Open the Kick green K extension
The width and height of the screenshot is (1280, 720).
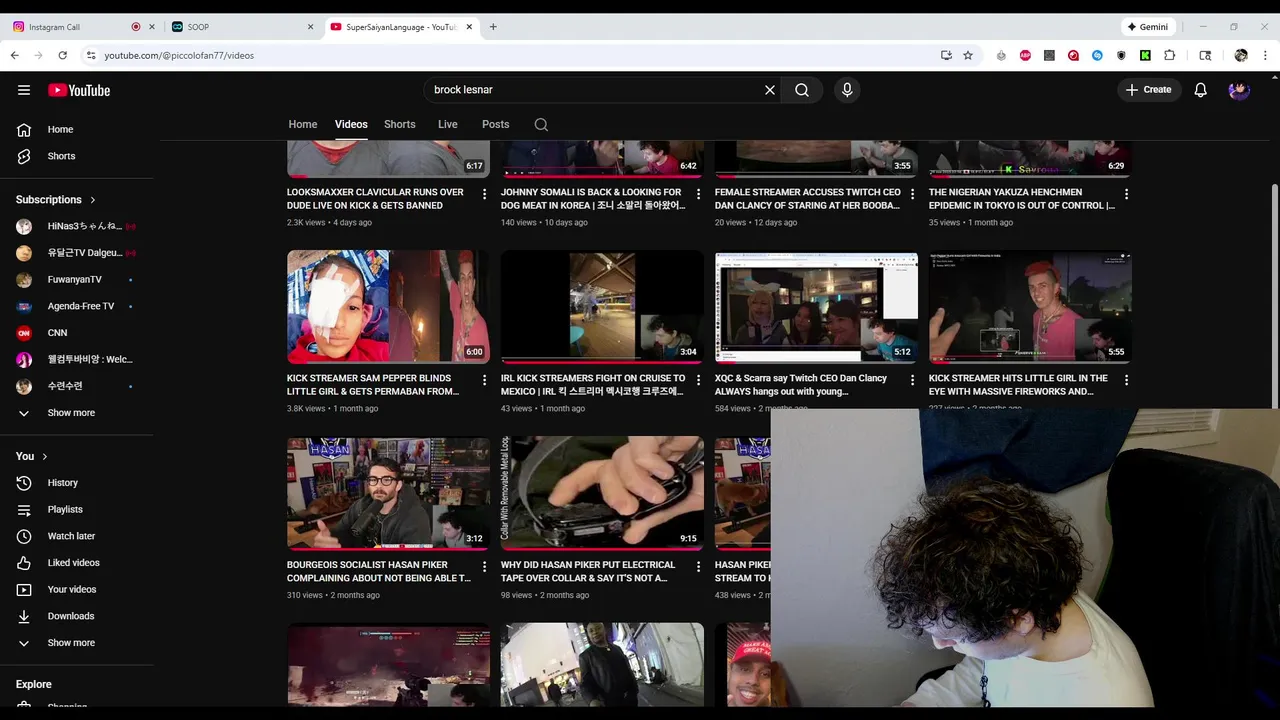pyautogui.click(x=1145, y=55)
